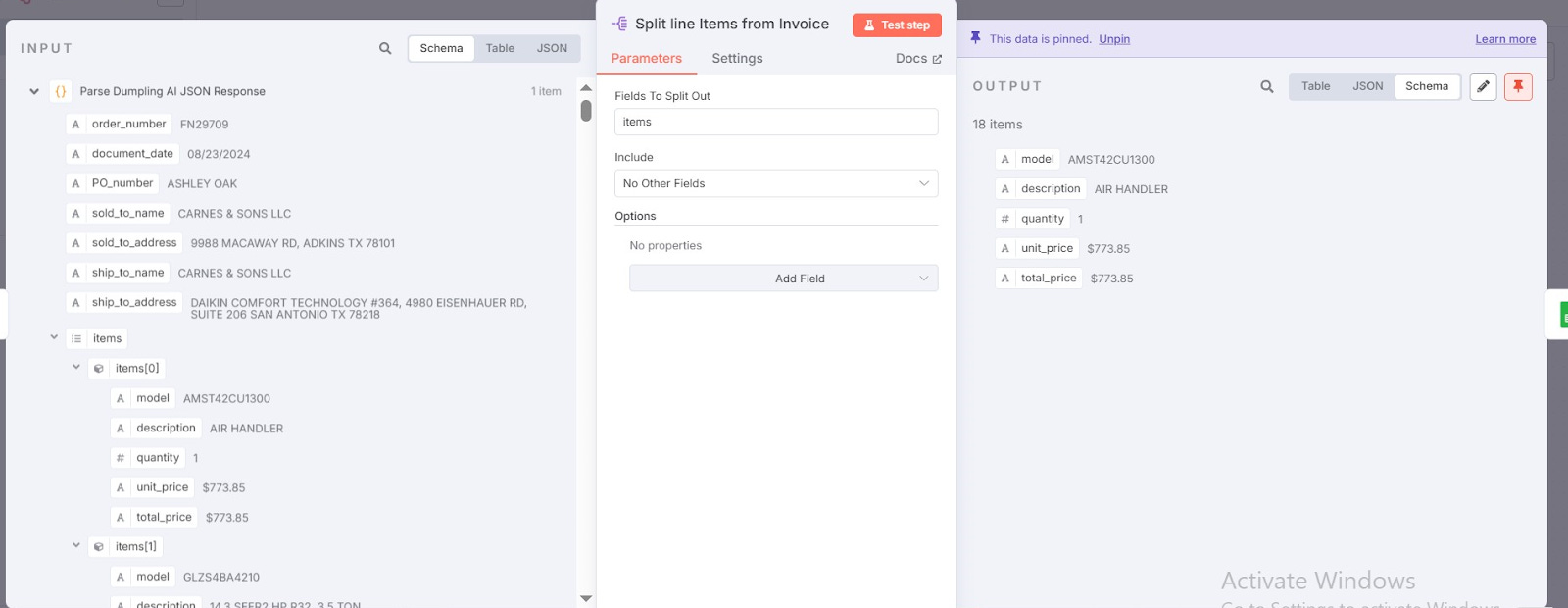Click the input panel scrollbar down arrow

tap(586, 598)
